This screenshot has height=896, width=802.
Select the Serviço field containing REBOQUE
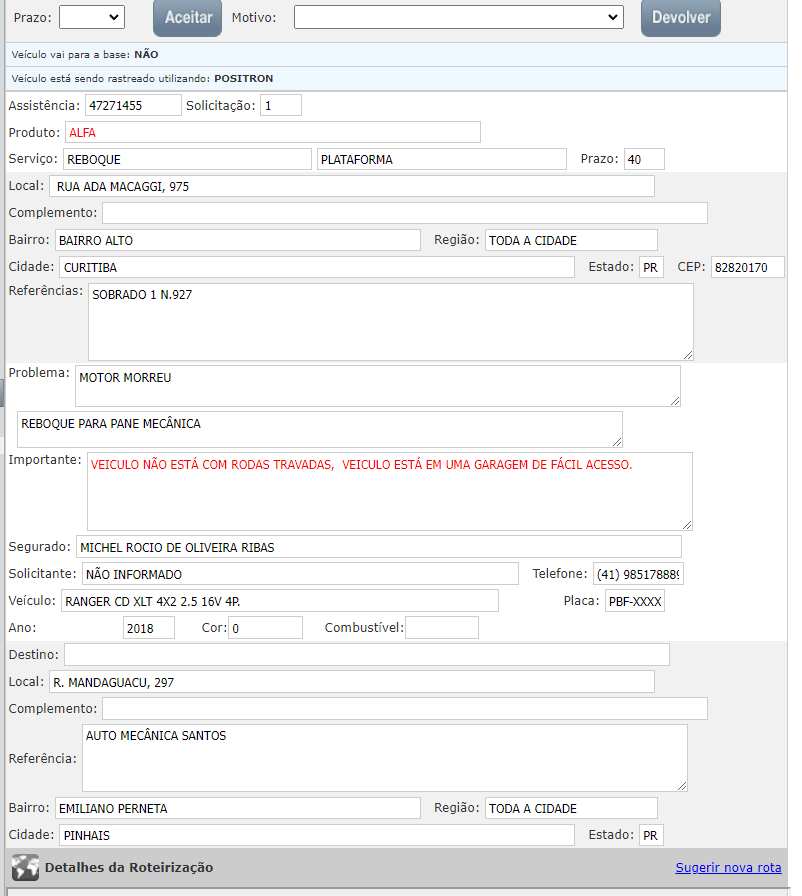tap(187, 159)
